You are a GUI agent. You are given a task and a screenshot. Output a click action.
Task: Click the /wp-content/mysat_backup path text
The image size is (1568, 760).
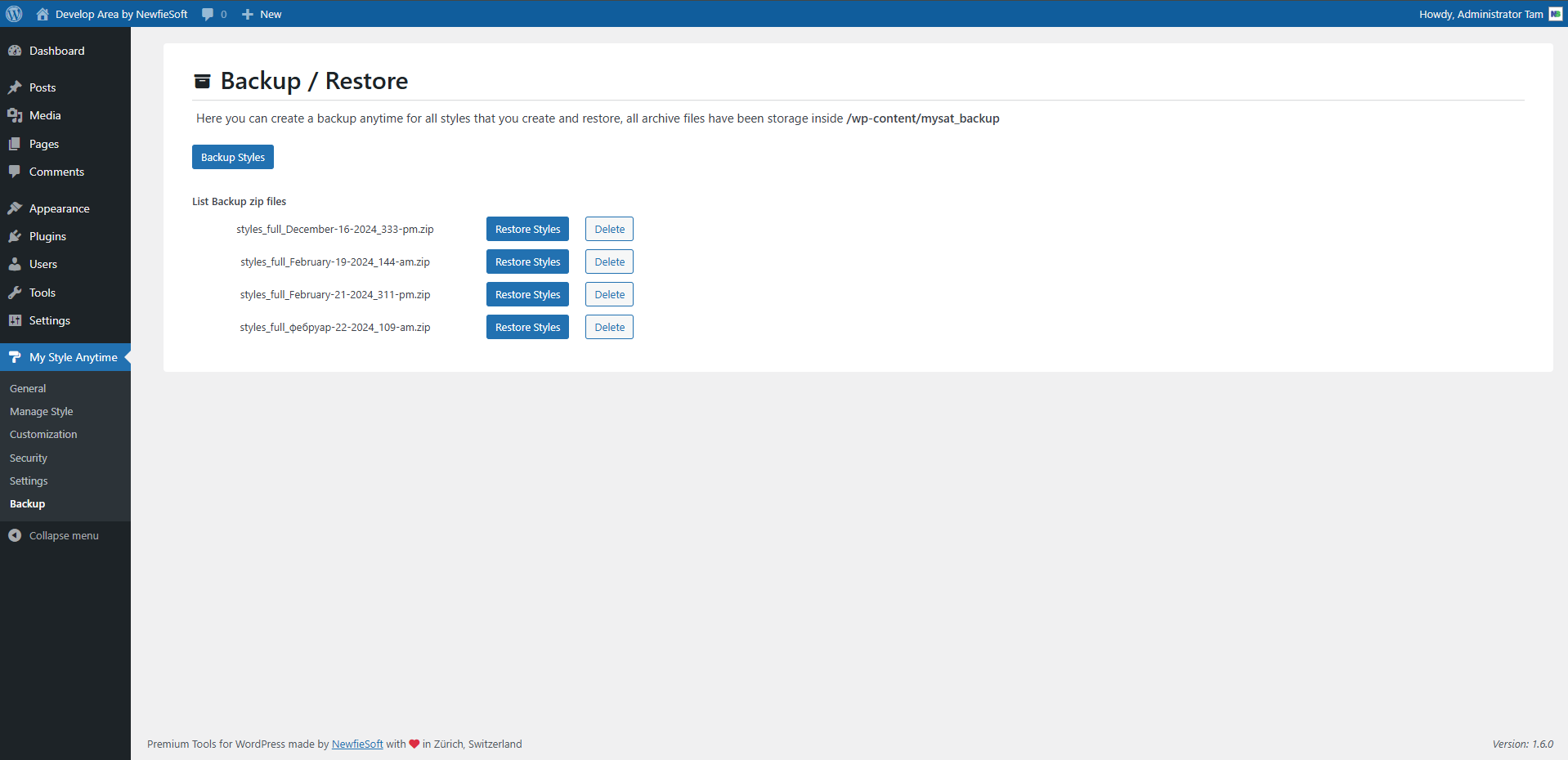click(x=923, y=118)
